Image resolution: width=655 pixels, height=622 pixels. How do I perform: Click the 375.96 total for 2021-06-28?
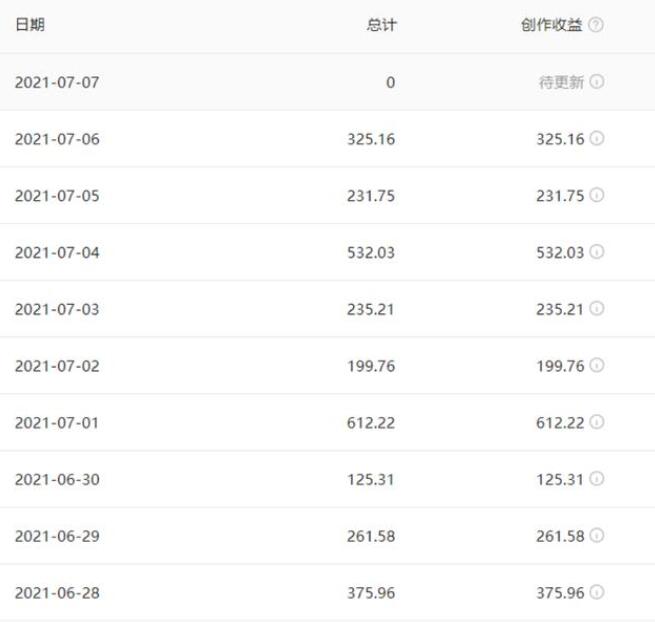point(371,593)
